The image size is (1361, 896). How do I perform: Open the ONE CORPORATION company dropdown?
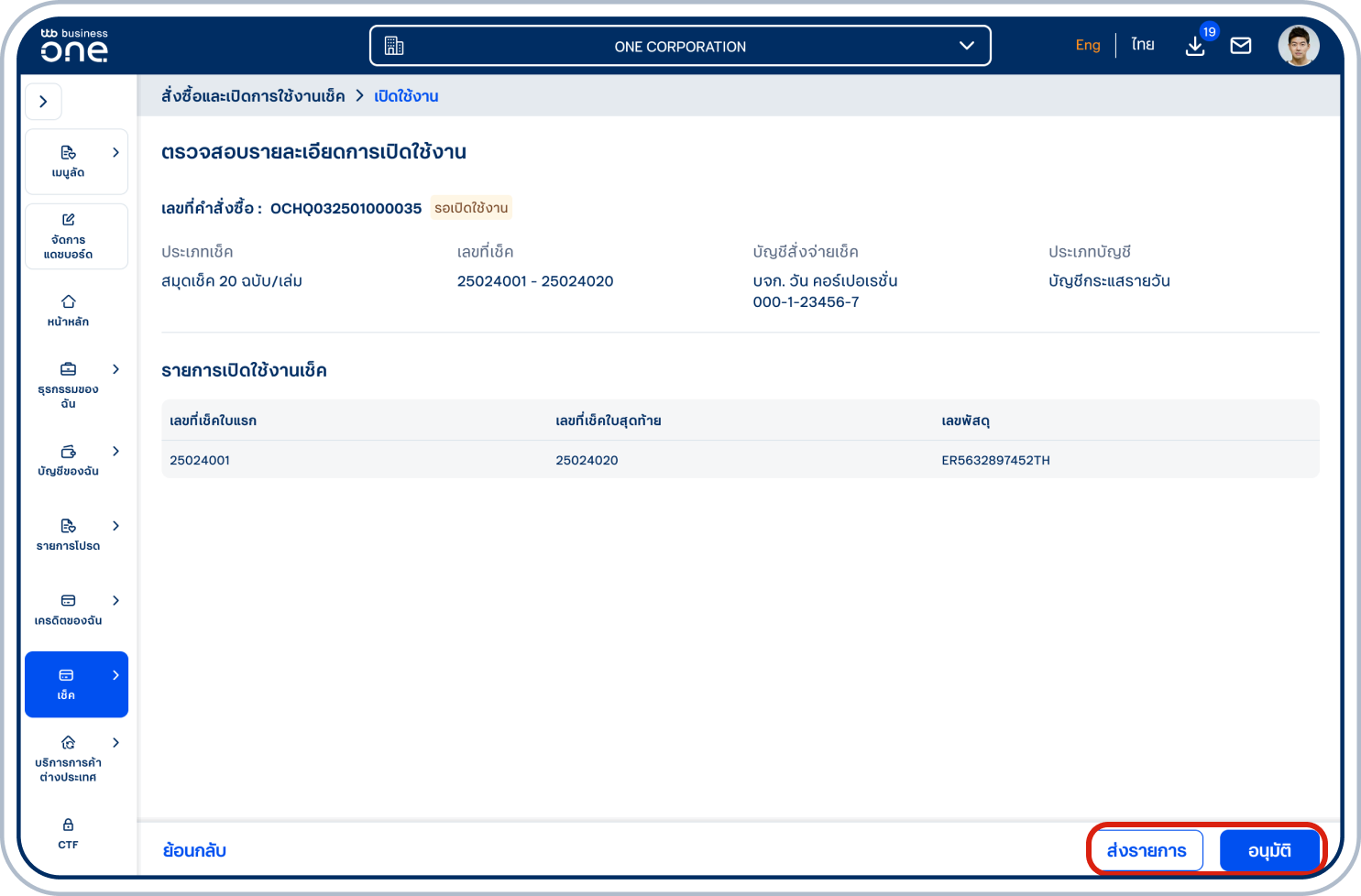680,46
